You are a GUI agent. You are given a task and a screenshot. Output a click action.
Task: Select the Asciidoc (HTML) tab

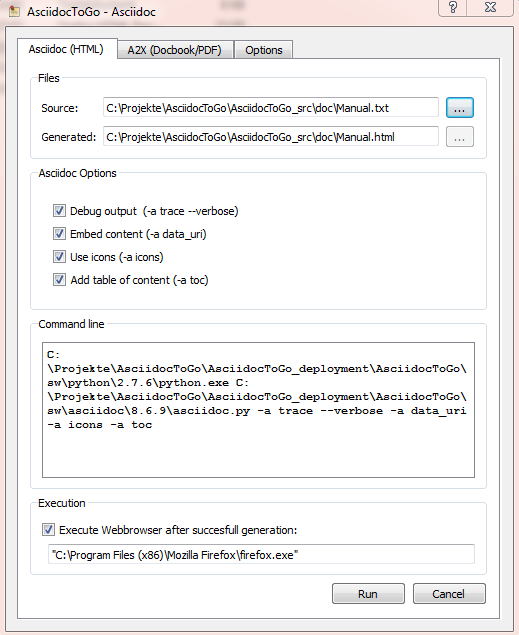coord(66,49)
